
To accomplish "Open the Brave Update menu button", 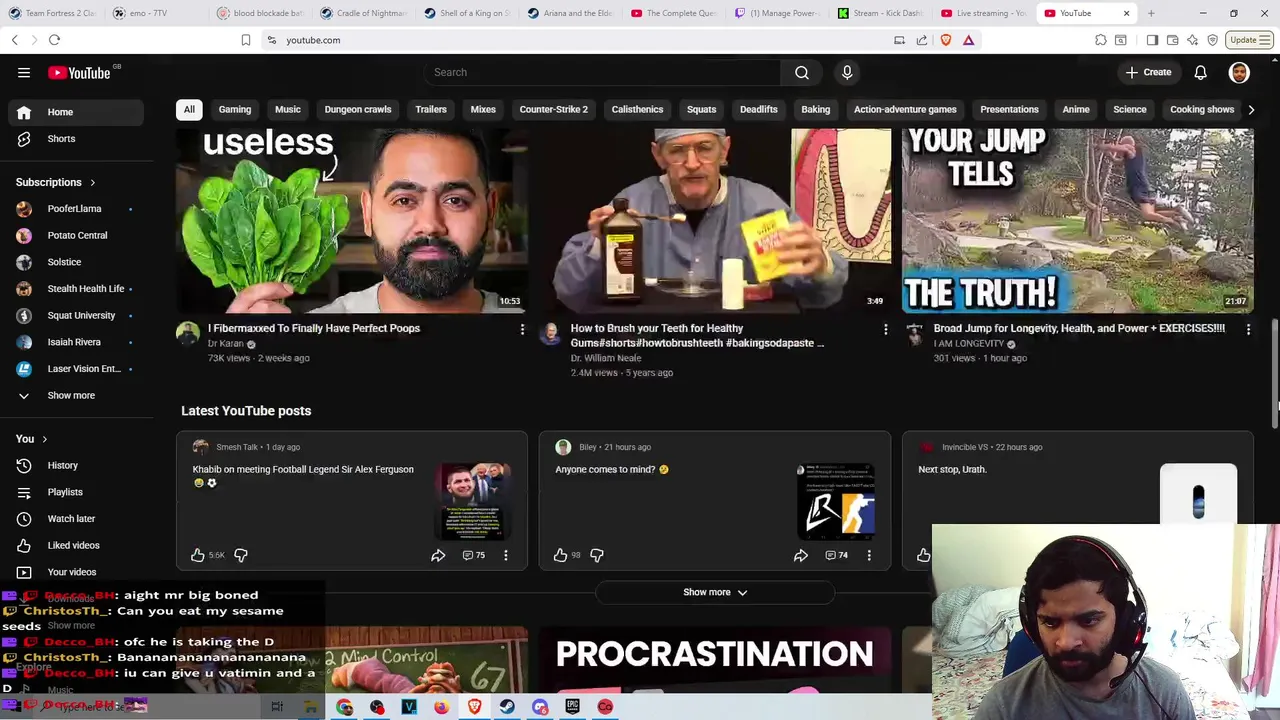I will click(x=1249, y=40).
